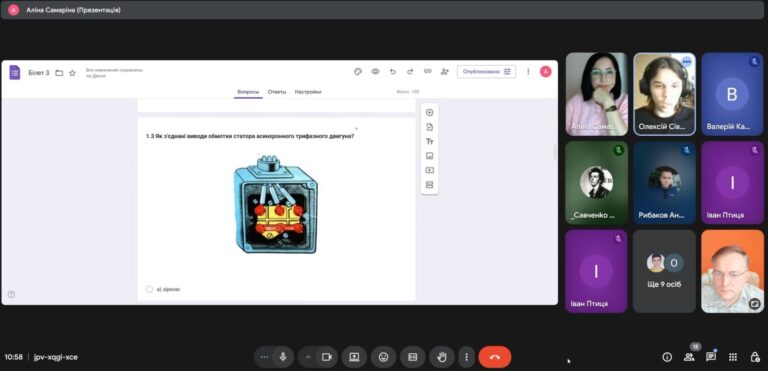Add a video from side toolbar
The height and width of the screenshot is (371, 768).
430,171
